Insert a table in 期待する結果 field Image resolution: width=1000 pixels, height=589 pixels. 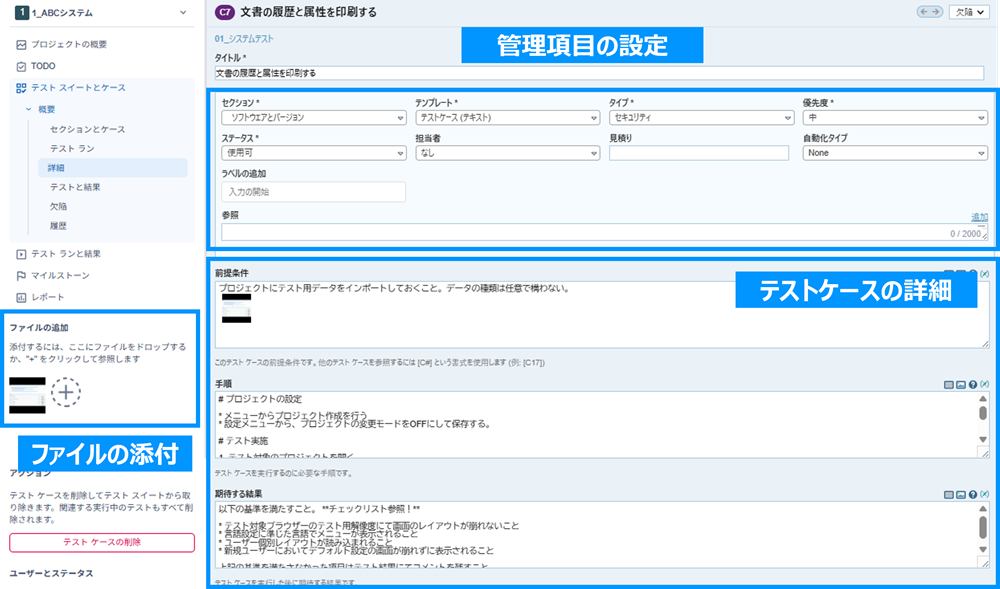click(949, 494)
